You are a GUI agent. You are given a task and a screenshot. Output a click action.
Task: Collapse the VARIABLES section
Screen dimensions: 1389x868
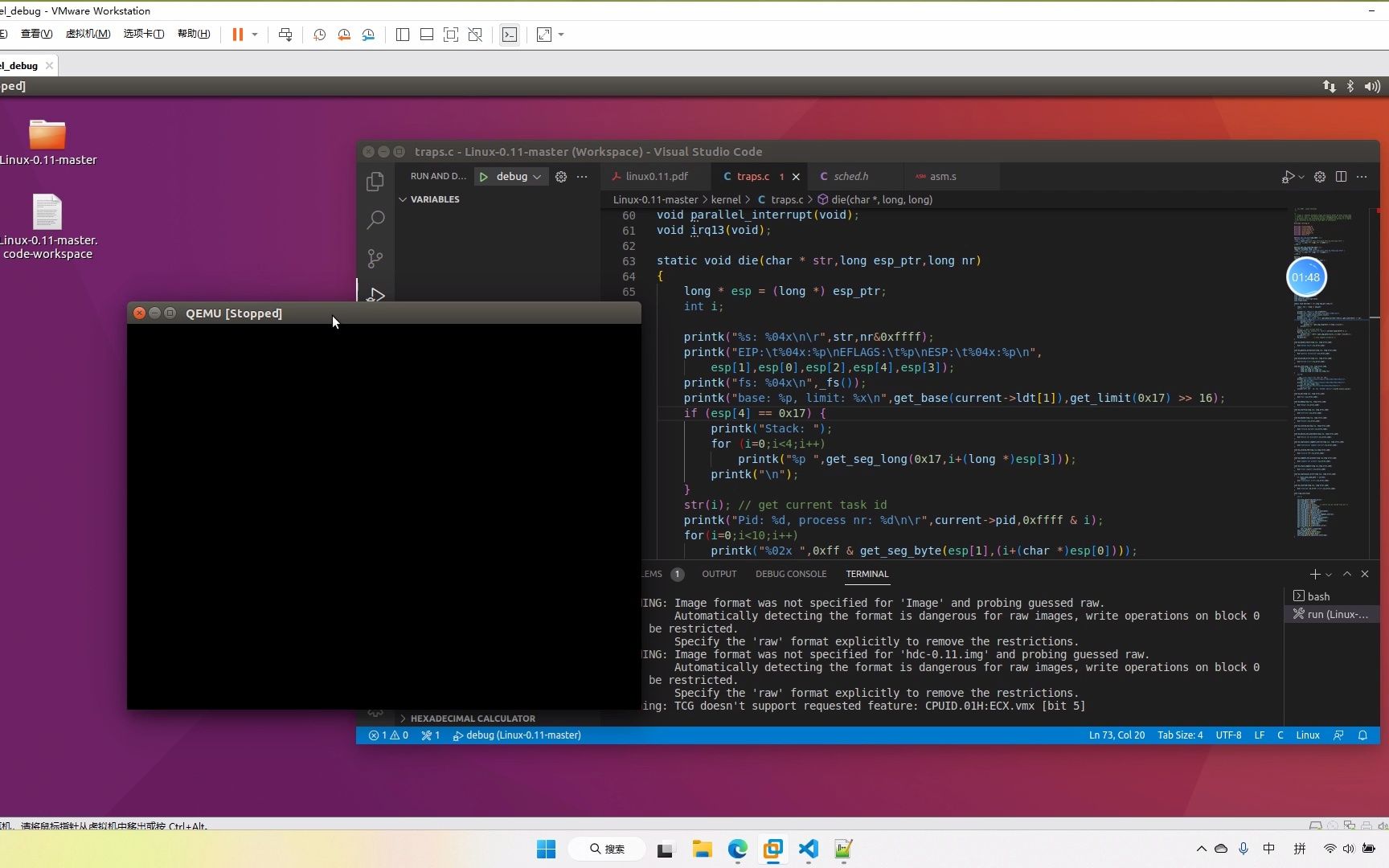click(435, 199)
